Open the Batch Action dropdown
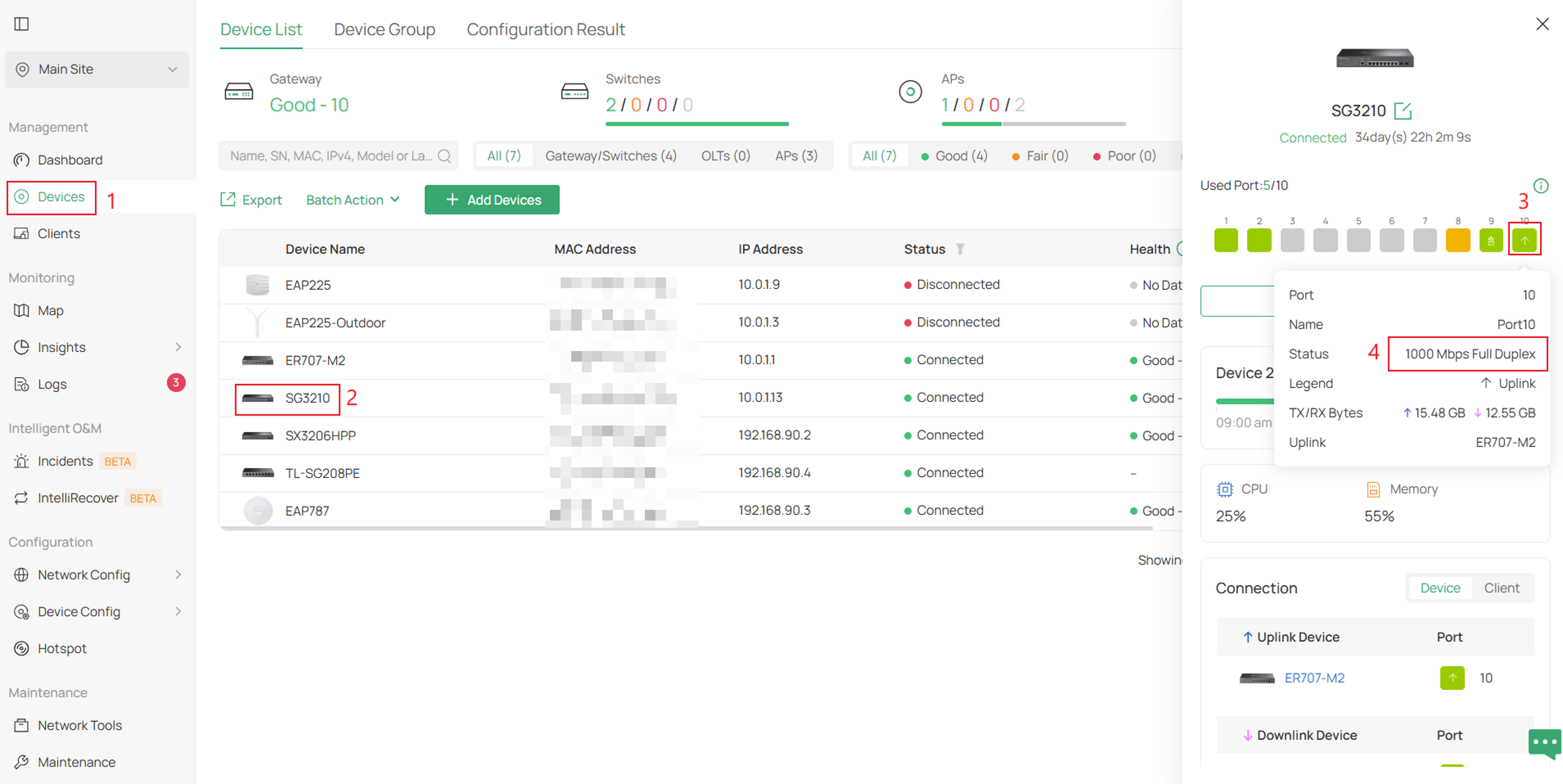The image size is (1563, 784). click(x=353, y=200)
